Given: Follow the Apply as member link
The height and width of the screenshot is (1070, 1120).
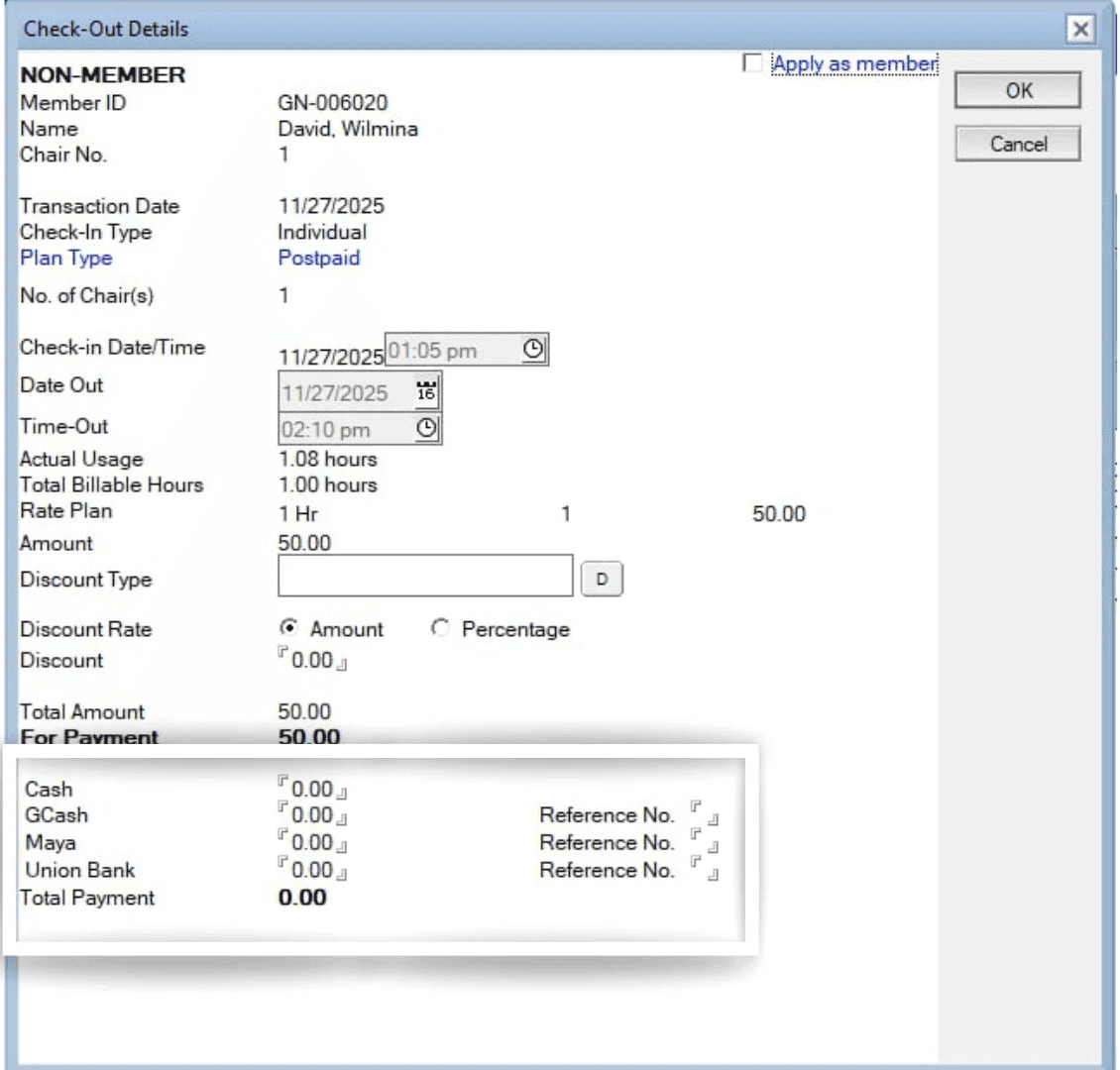Looking at the screenshot, I should tap(855, 63).
